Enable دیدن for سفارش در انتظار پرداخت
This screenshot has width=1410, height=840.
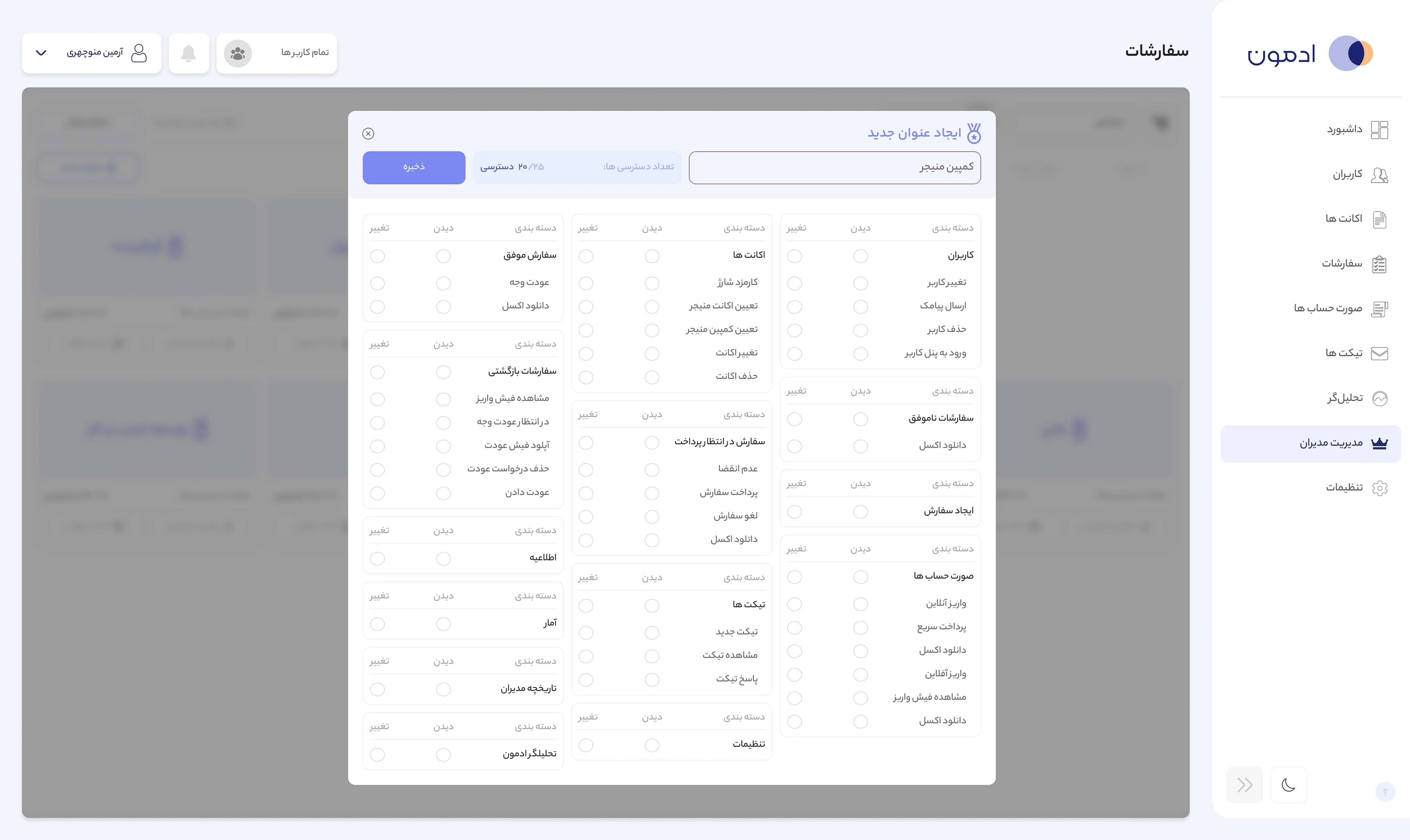pos(652,443)
